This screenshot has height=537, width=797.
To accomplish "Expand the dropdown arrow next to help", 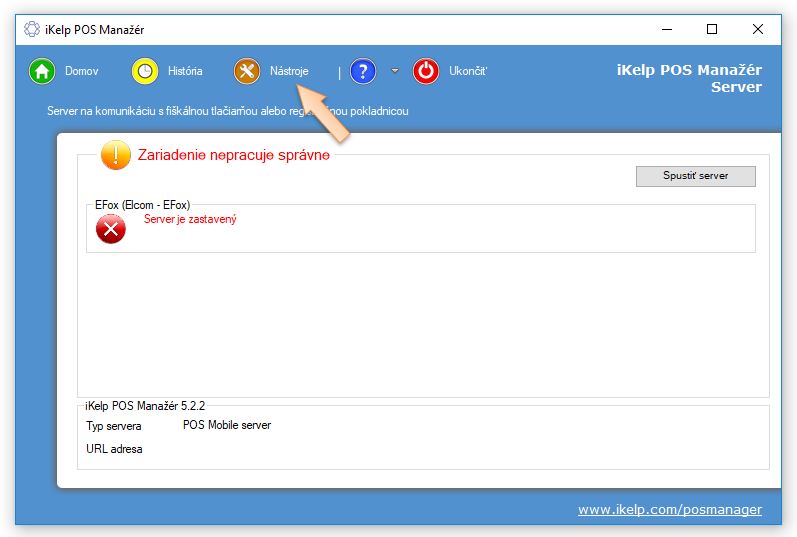I will click(x=395, y=71).
